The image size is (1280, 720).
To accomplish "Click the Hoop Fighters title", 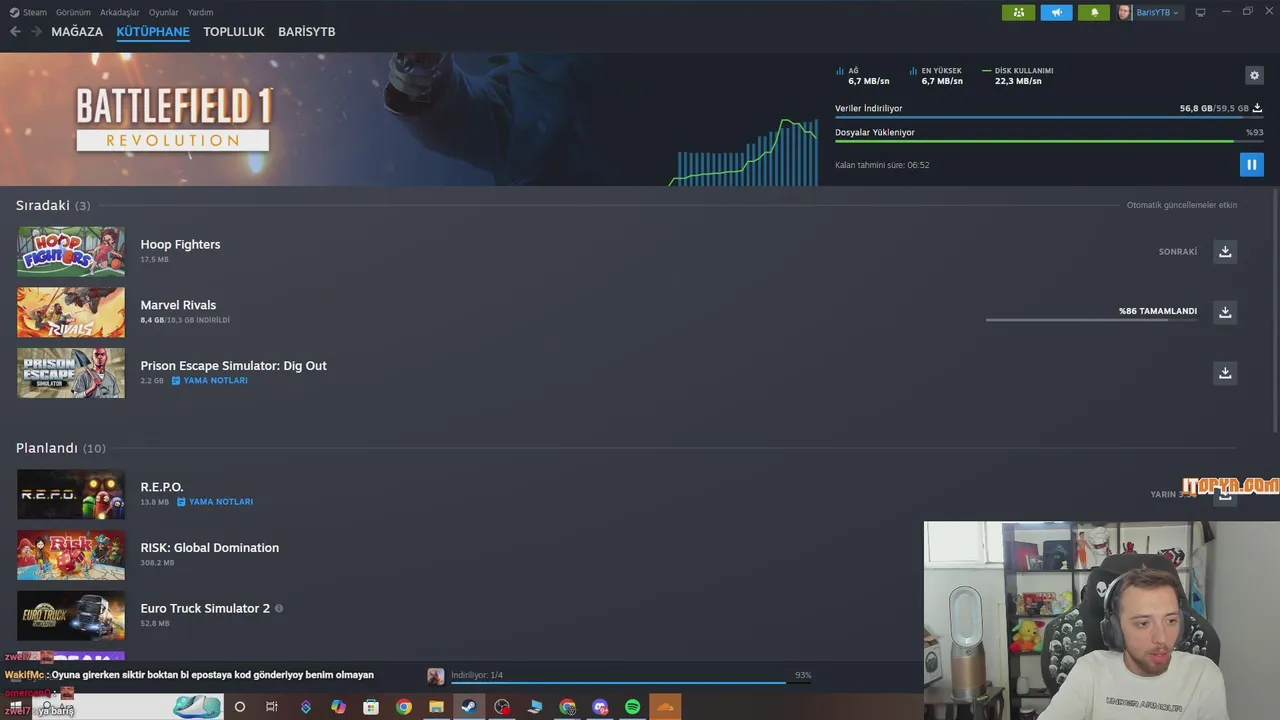I will coord(180,244).
